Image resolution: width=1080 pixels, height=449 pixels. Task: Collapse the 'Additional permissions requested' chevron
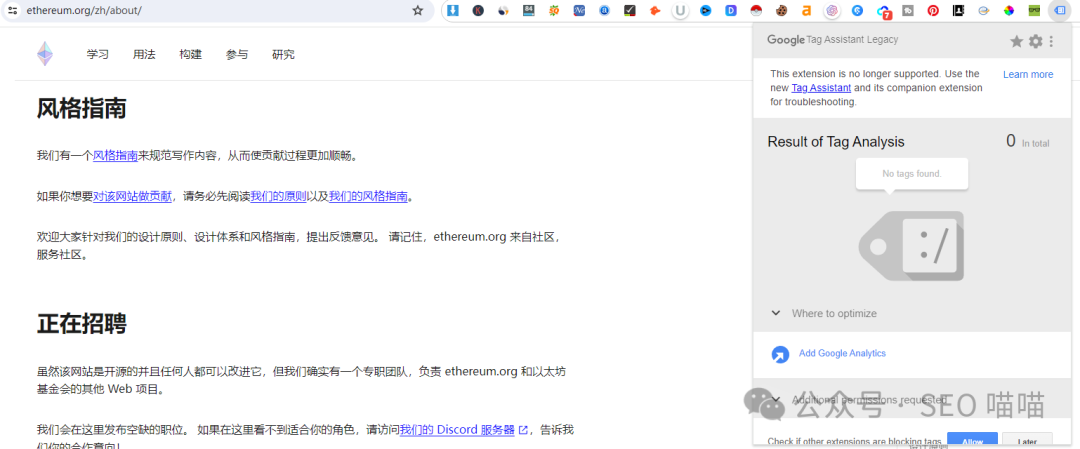tap(776, 399)
